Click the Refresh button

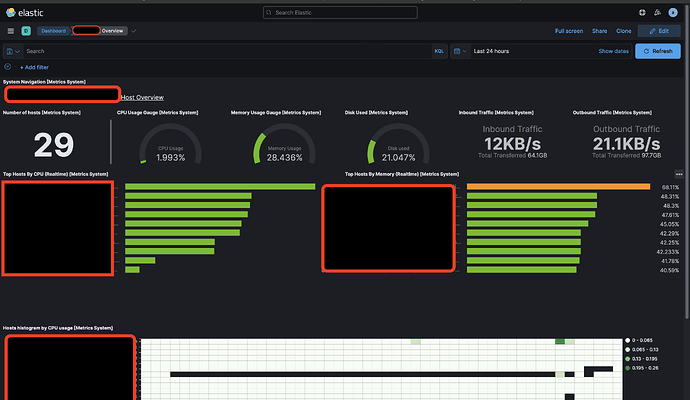coord(658,51)
